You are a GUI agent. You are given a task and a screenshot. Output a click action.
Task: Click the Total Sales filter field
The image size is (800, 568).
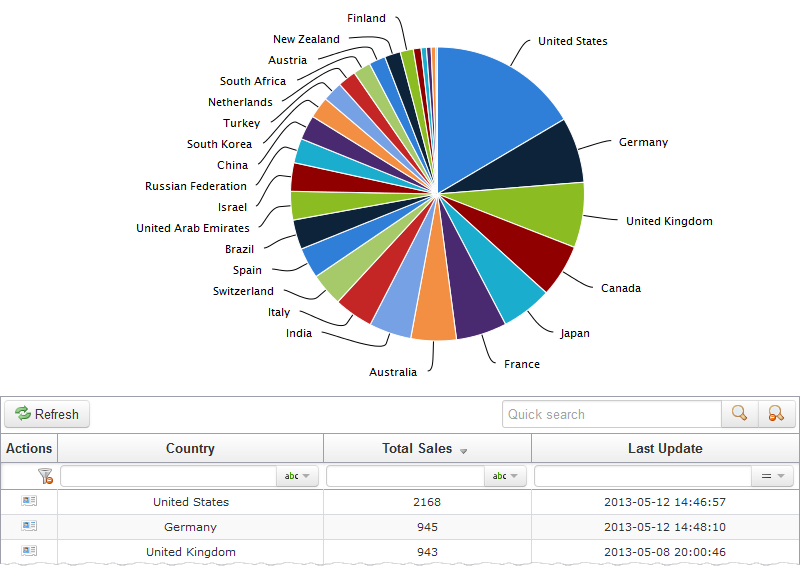coord(405,477)
